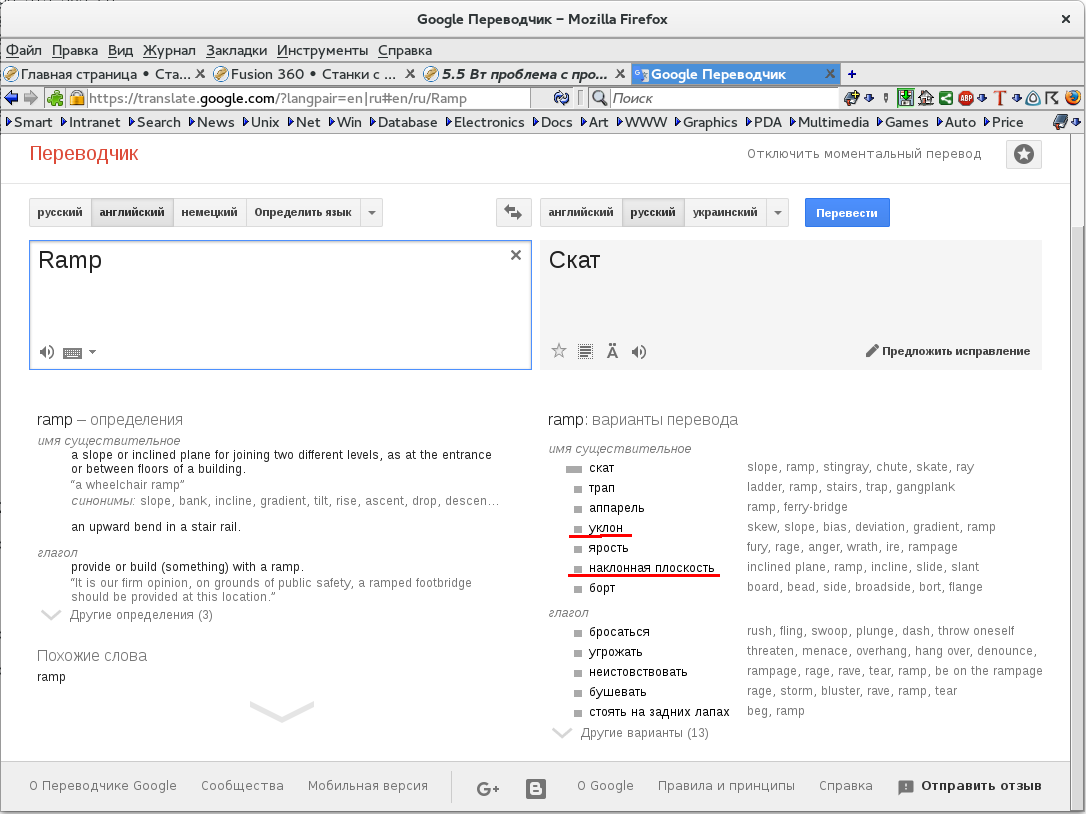Choose Определить язык auto-detect option
This screenshot has height=814, width=1086.
[x=303, y=212]
